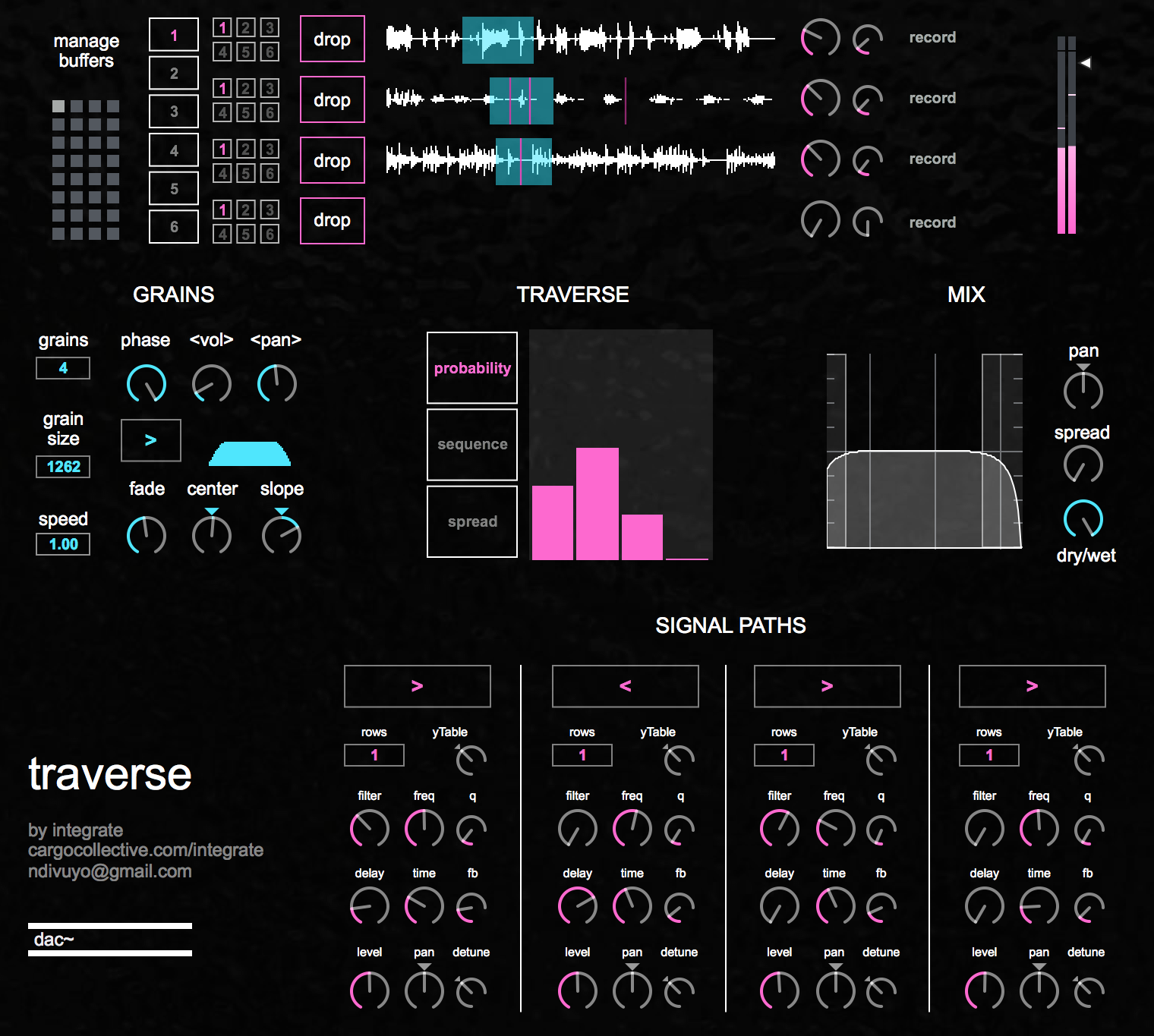Click the MIX spread knob

pos(1083,464)
